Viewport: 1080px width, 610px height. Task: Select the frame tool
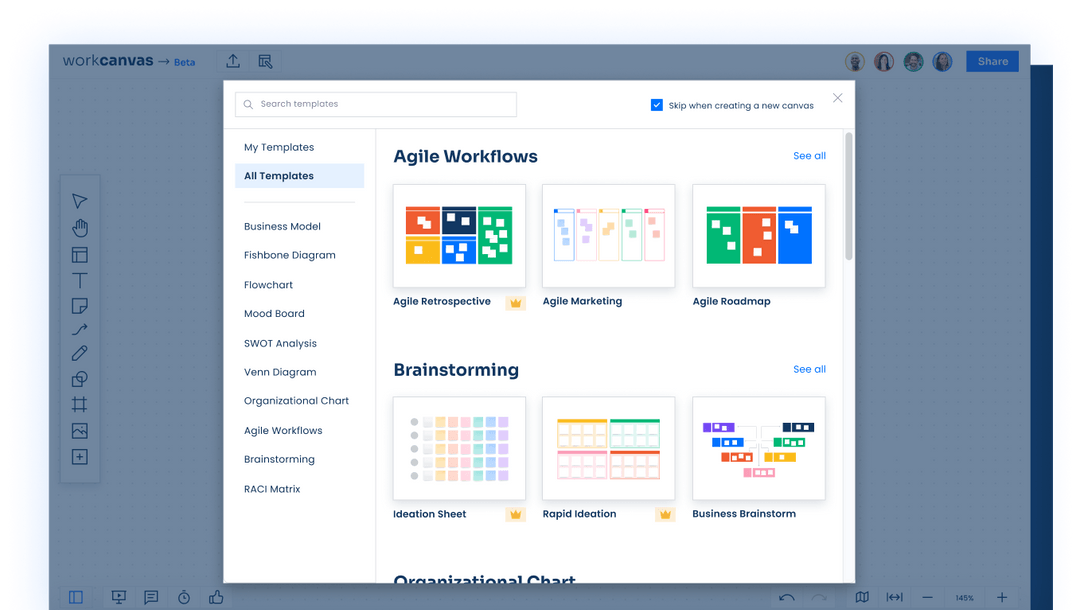(x=80, y=404)
